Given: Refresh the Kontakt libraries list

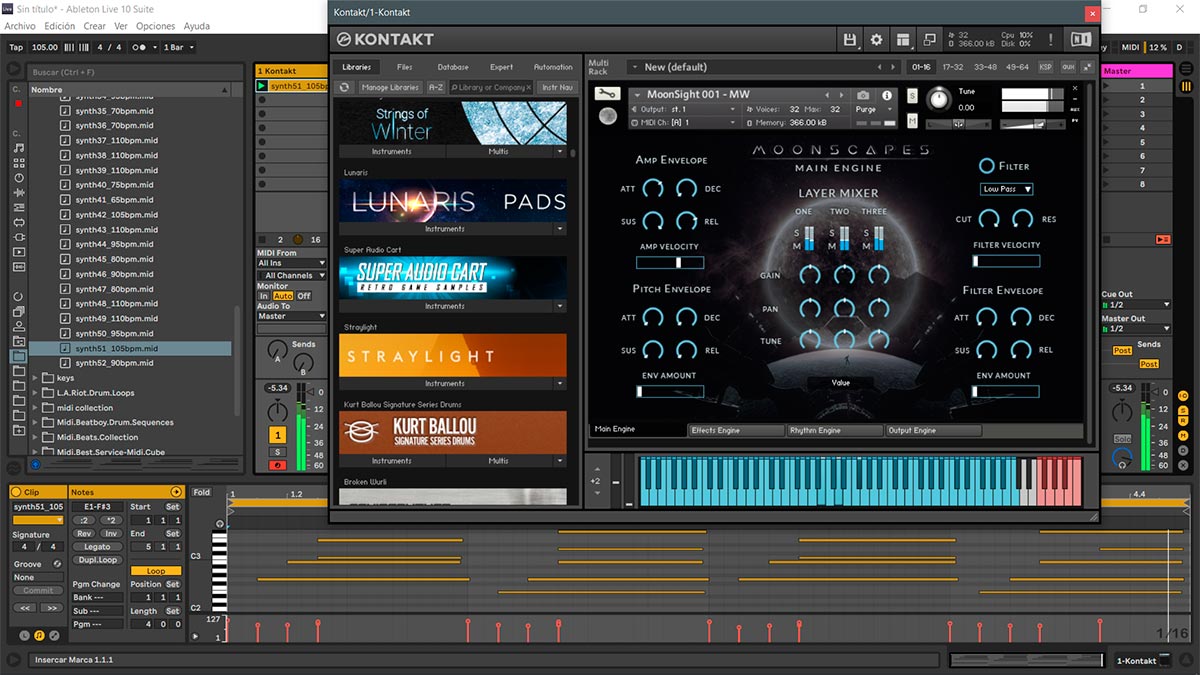Looking at the screenshot, I should pos(345,87).
